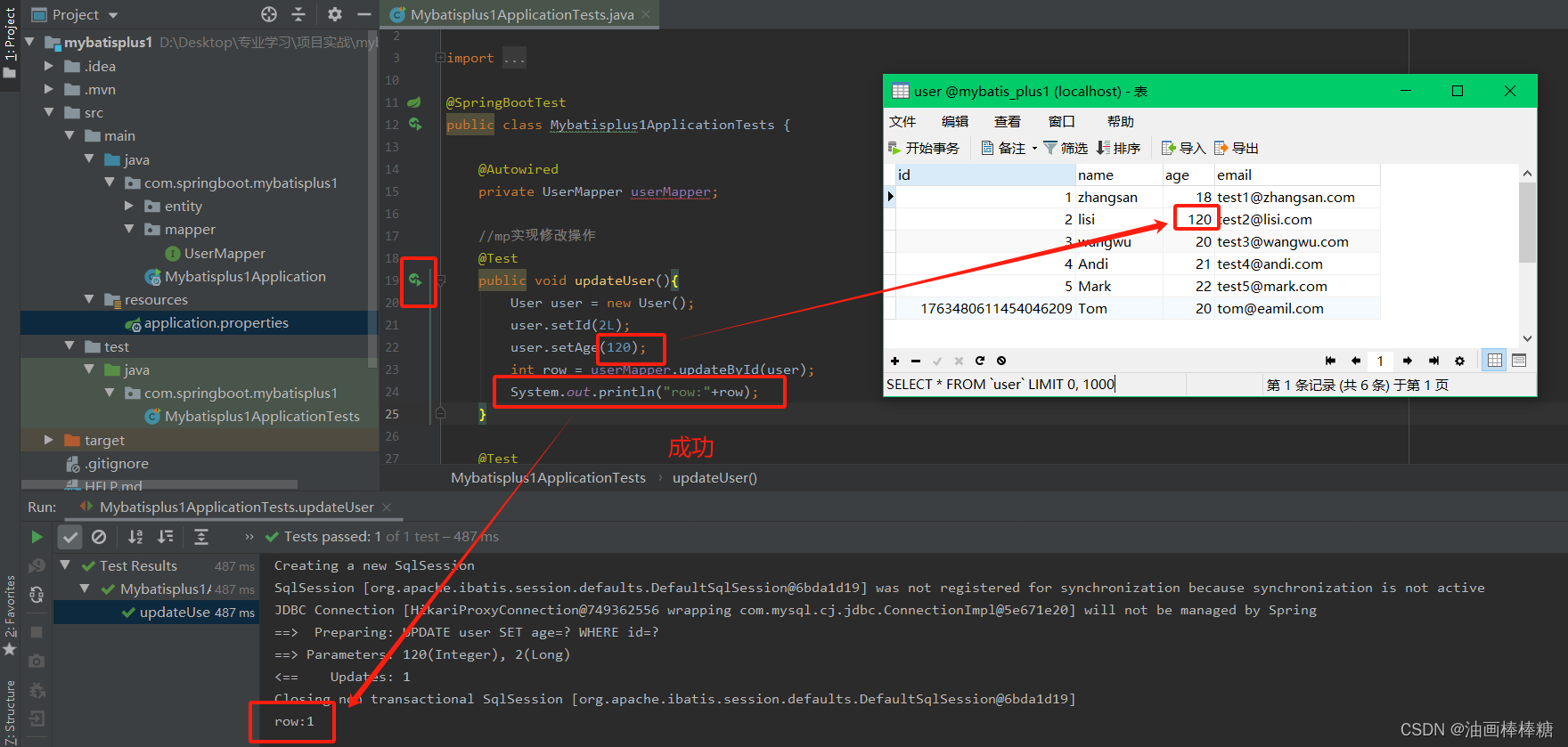Click the refresh icon in Navicat table footer

click(980, 361)
